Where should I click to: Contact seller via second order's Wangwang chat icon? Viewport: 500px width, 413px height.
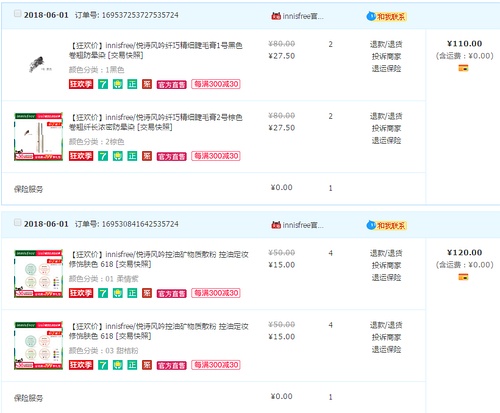371,225
